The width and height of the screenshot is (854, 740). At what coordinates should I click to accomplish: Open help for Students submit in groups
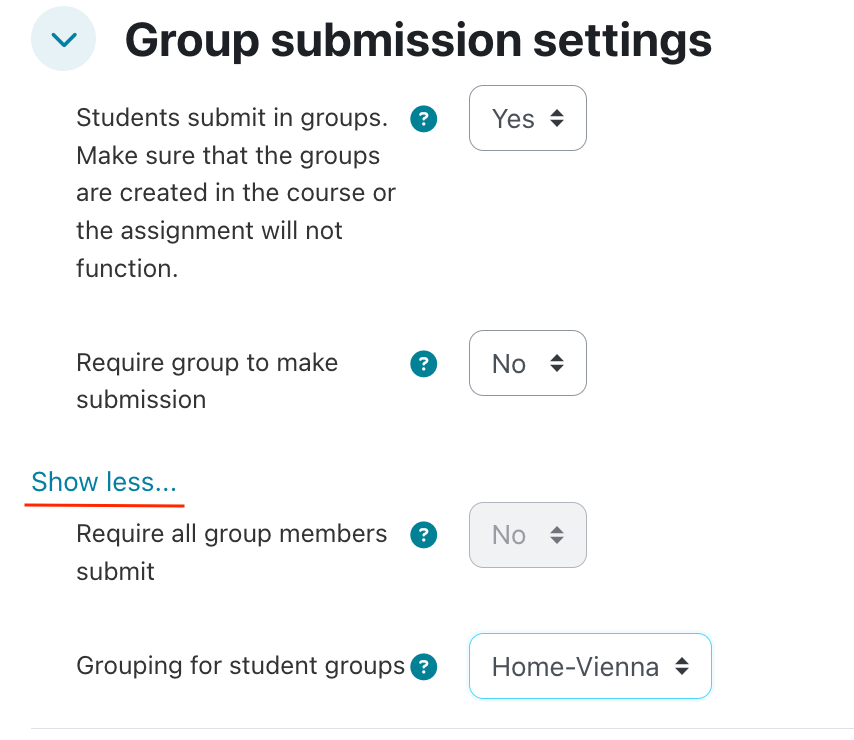424,120
